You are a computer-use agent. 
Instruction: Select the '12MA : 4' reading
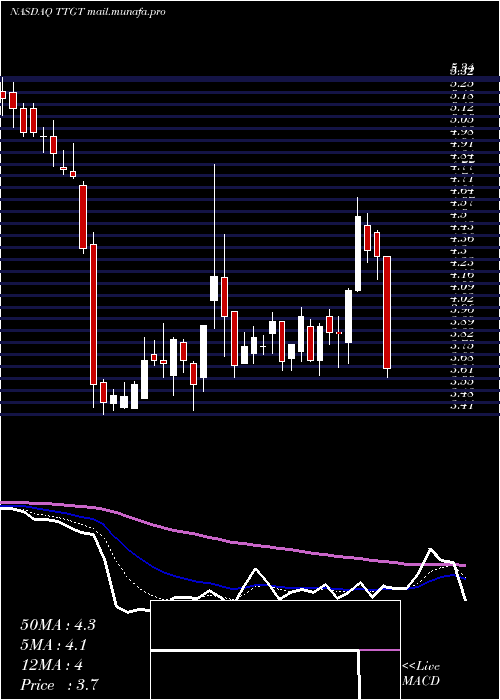(51, 665)
